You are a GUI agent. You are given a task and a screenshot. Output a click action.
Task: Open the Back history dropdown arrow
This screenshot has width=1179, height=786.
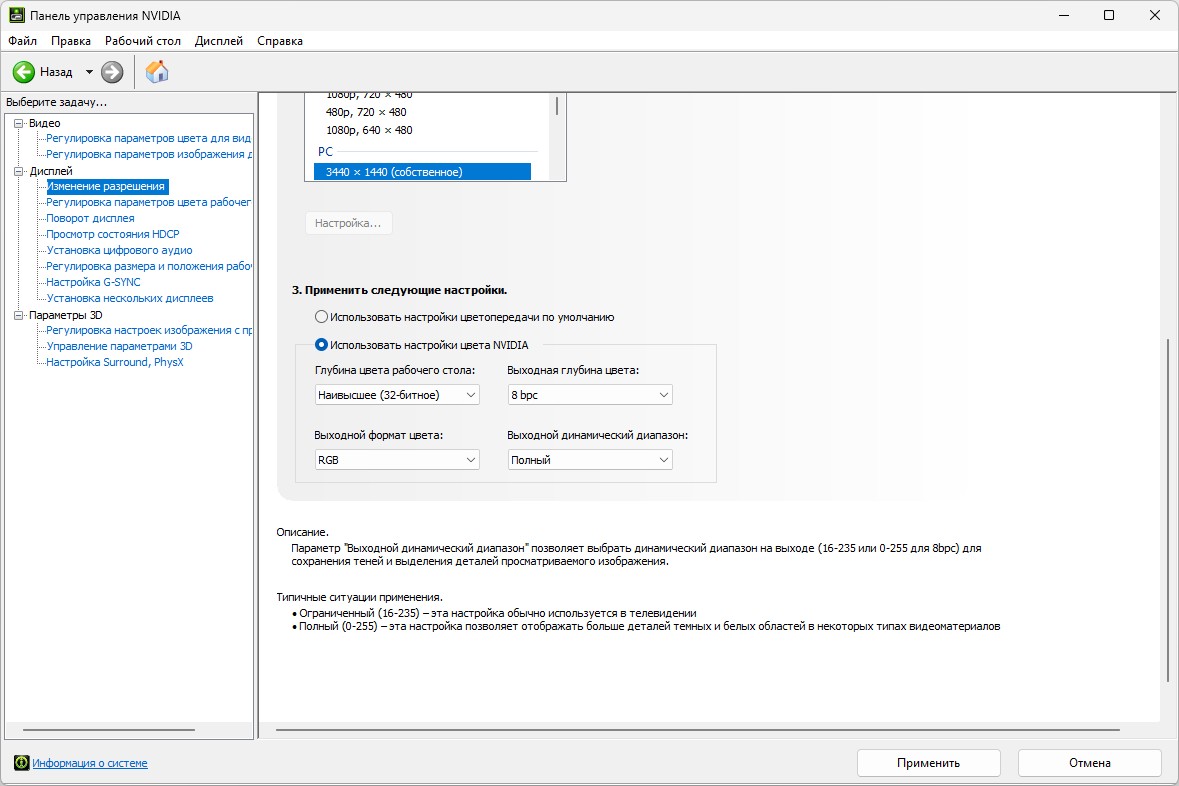click(x=89, y=72)
